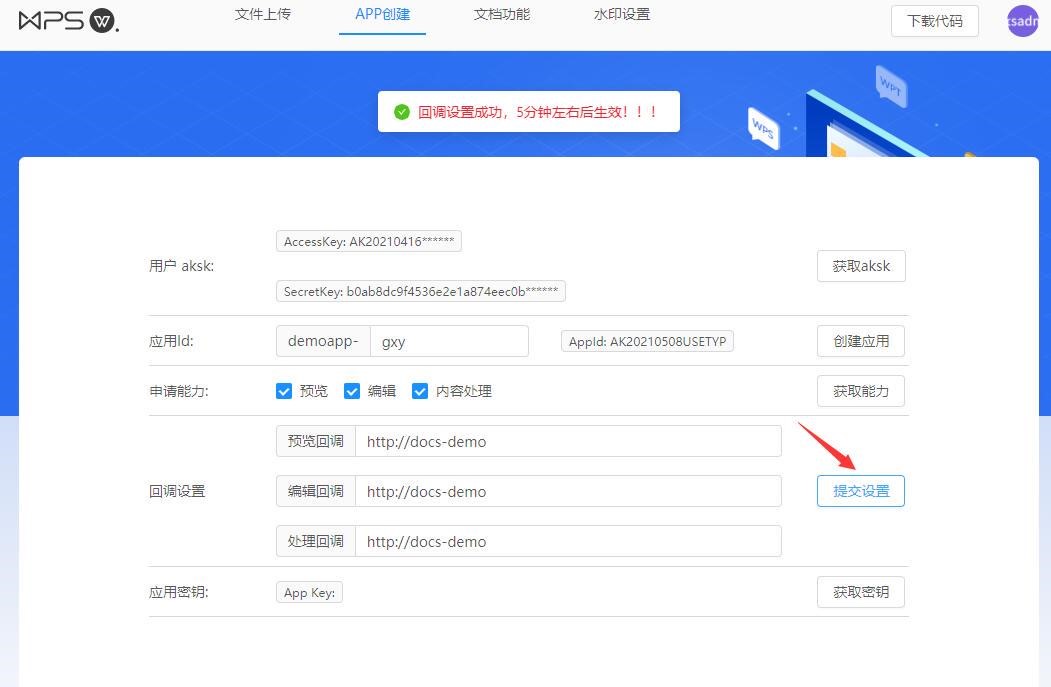
Task: Switch to the 文件上传 tab
Action: pyautogui.click(x=263, y=15)
